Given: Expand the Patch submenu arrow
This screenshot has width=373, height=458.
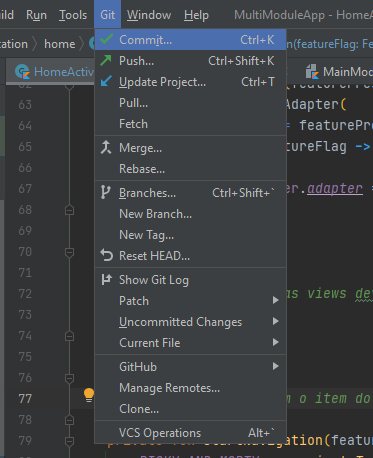Looking at the screenshot, I should tap(275, 300).
